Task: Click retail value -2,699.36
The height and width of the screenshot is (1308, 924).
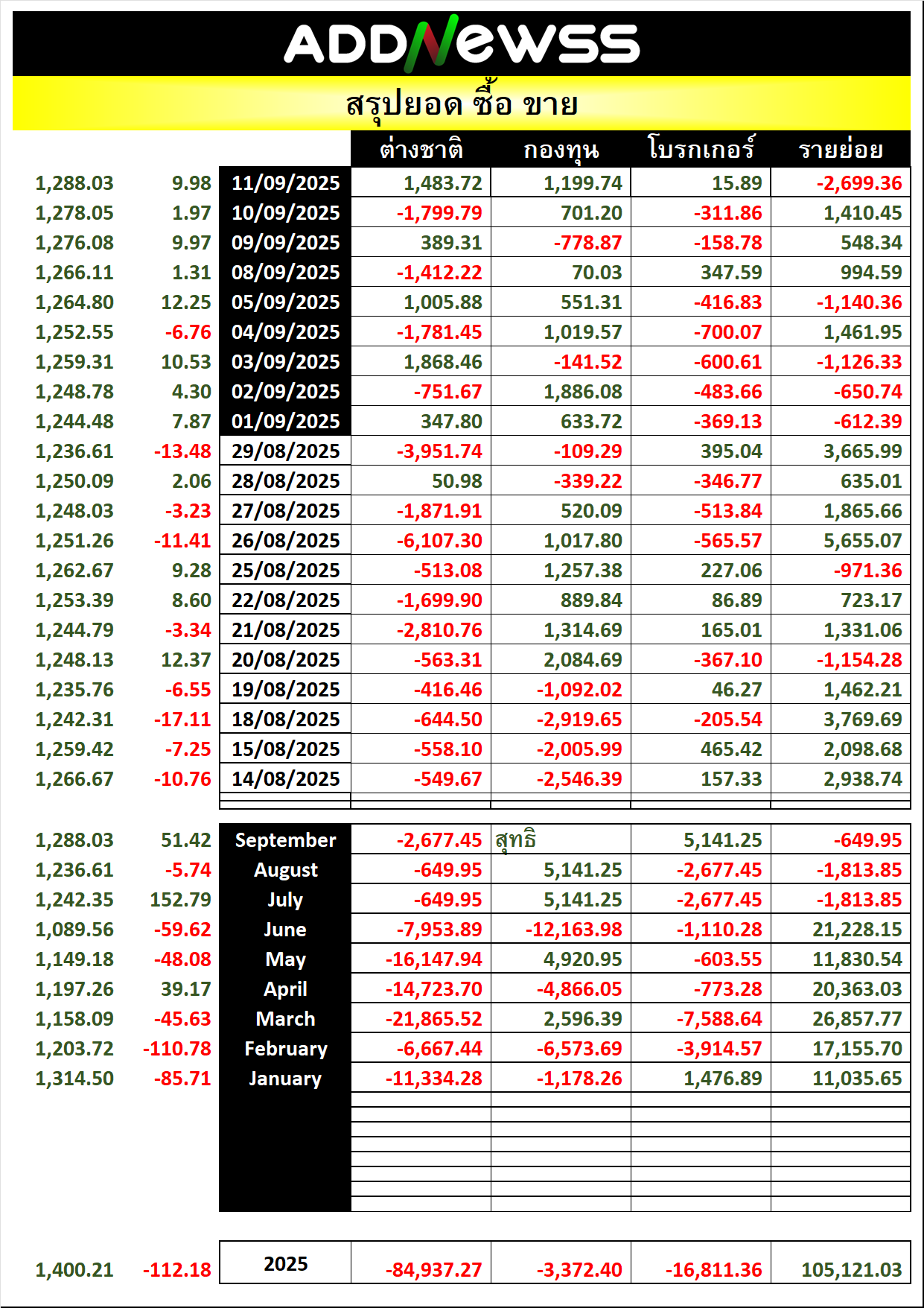Action: [858, 182]
